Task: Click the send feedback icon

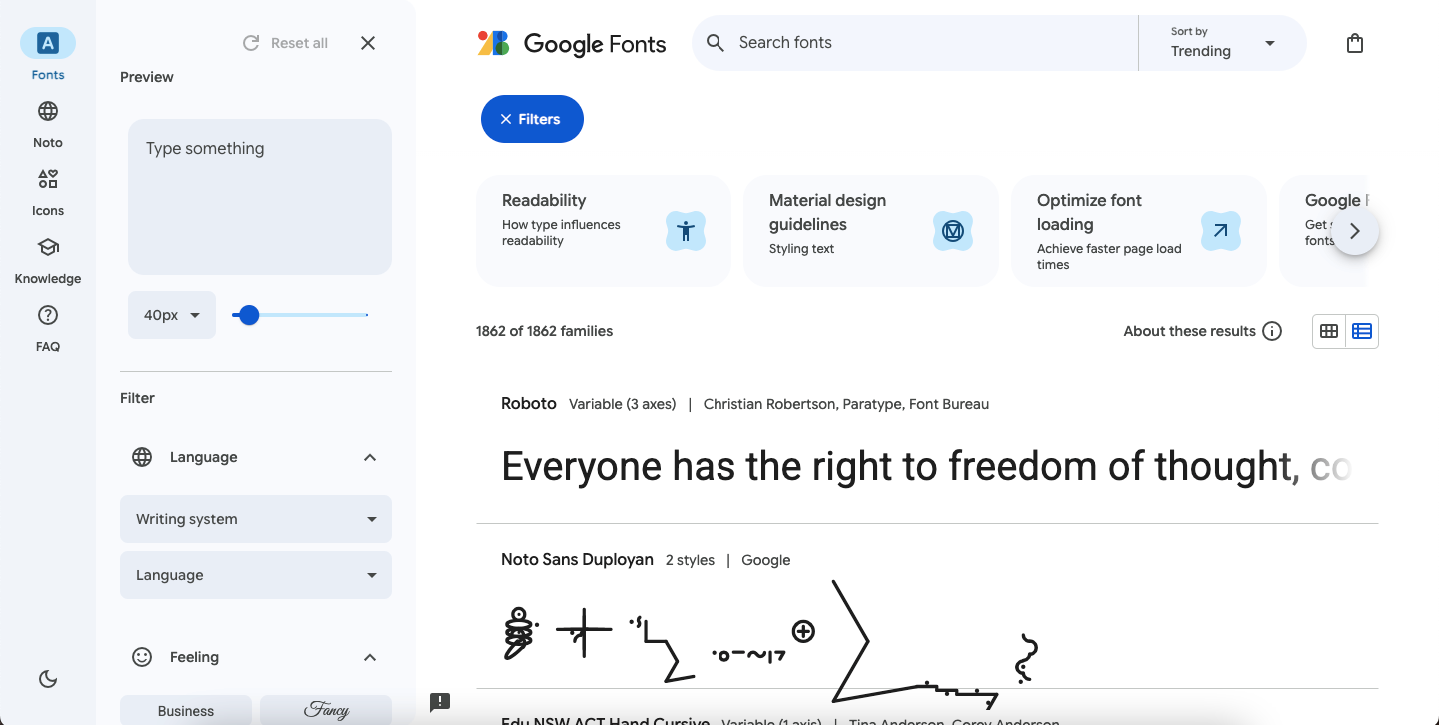Action: click(440, 702)
